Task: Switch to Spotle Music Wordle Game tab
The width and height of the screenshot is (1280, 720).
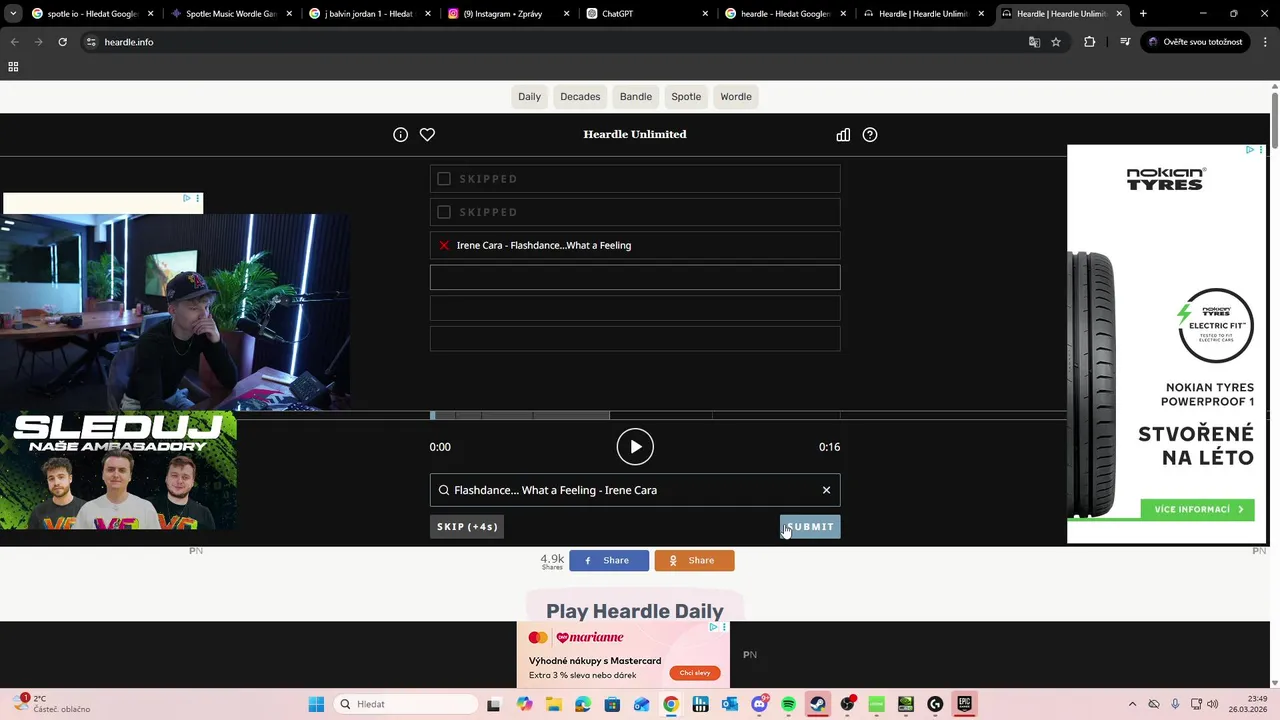Action: click(x=232, y=14)
